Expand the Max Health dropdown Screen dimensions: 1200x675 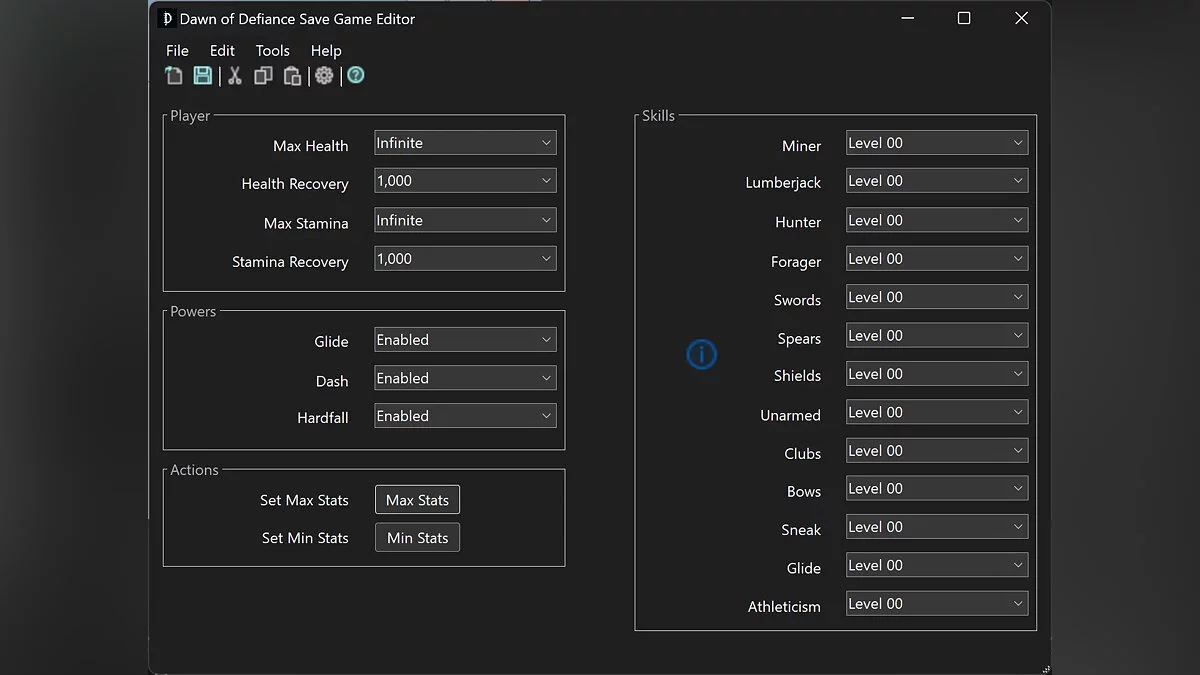pyautogui.click(x=465, y=143)
